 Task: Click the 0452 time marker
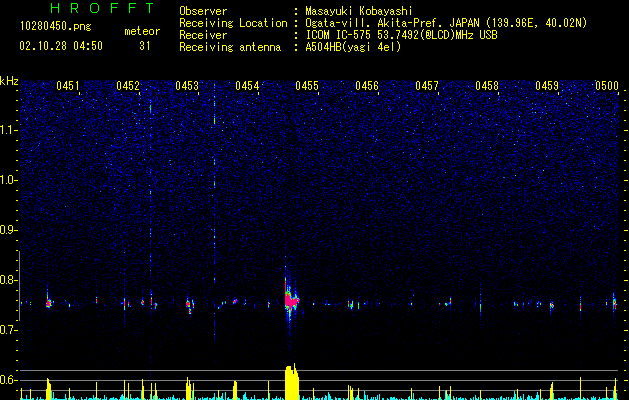(x=128, y=85)
